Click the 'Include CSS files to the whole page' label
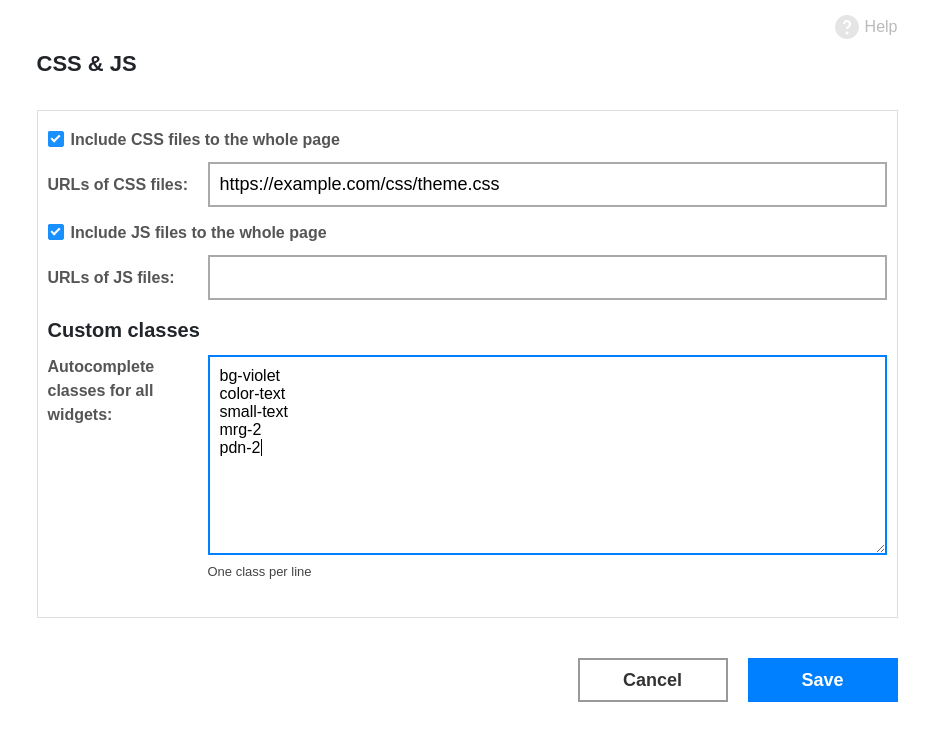The width and height of the screenshot is (935, 740). coord(205,140)
